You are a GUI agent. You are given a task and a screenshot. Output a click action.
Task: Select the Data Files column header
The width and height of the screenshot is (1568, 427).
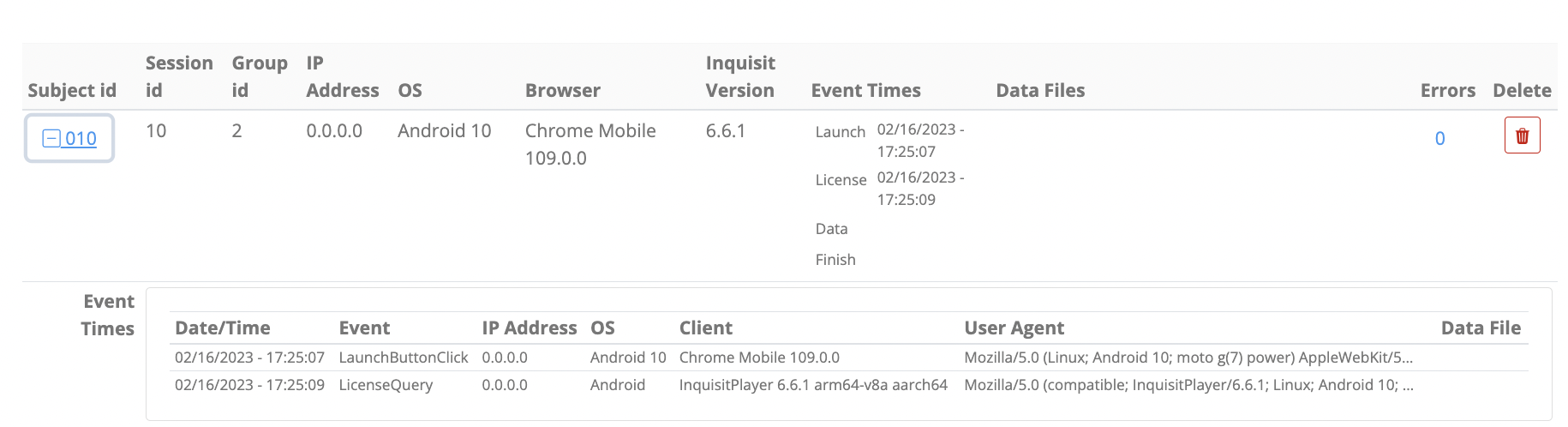pos(1040,90)
